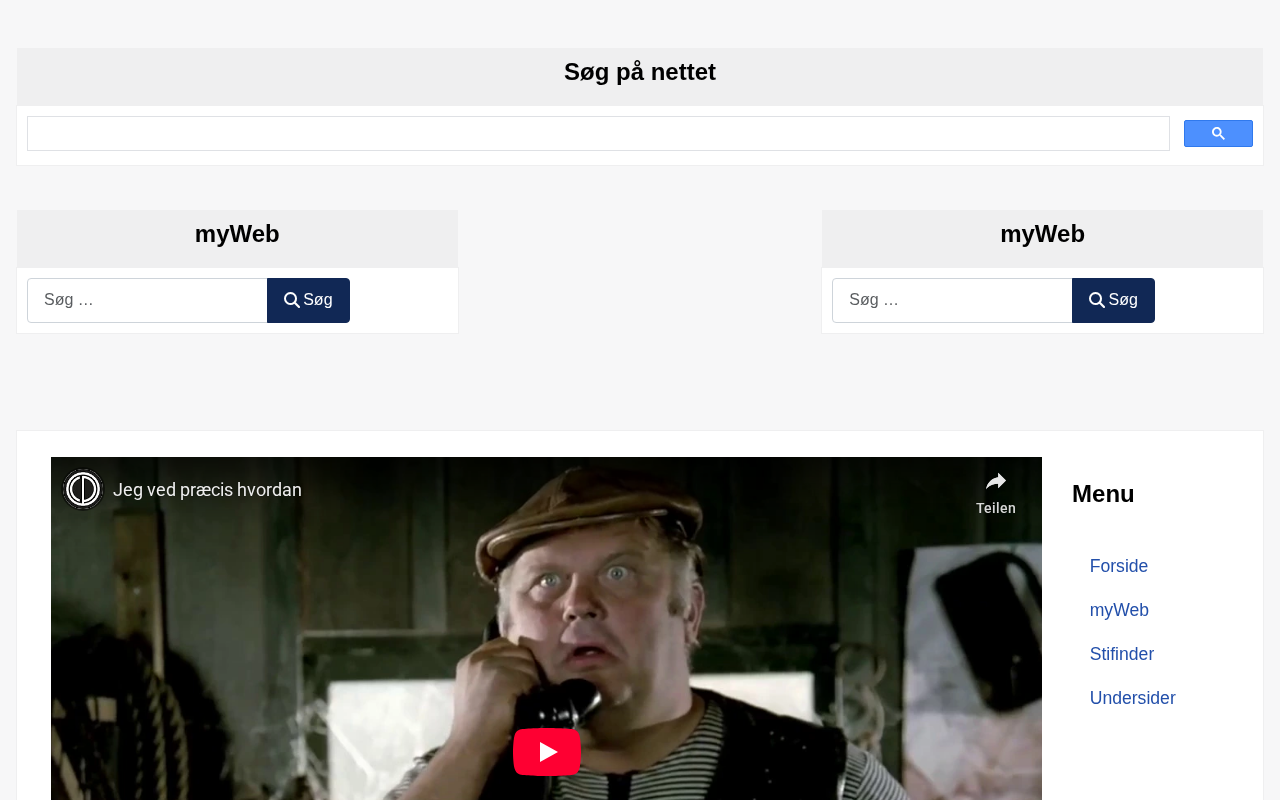Screen dimensions: 1280x800
Task: Click the right myWeb Søg button
Action: [1113, 300]
